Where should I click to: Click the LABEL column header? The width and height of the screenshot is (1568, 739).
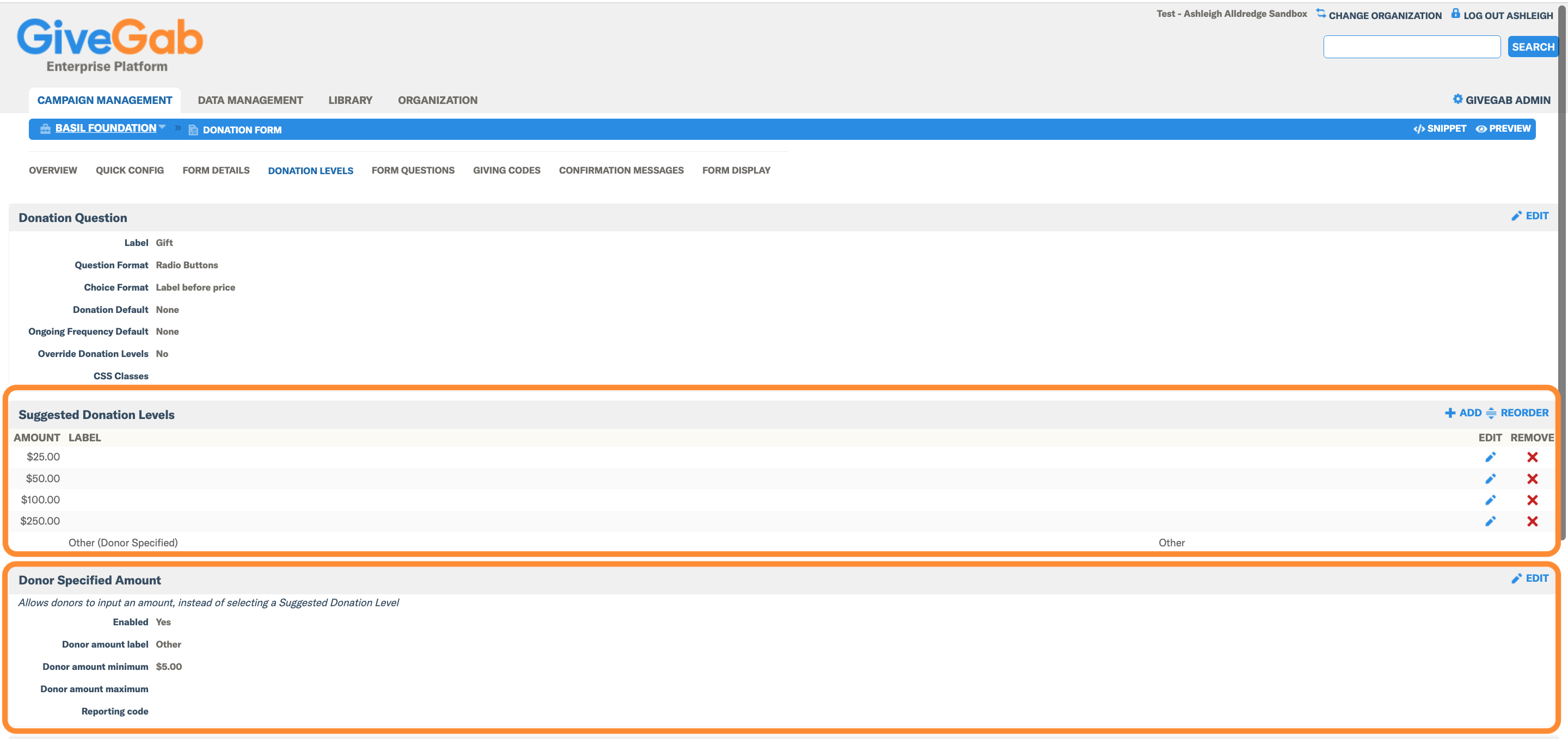[84, 438]
